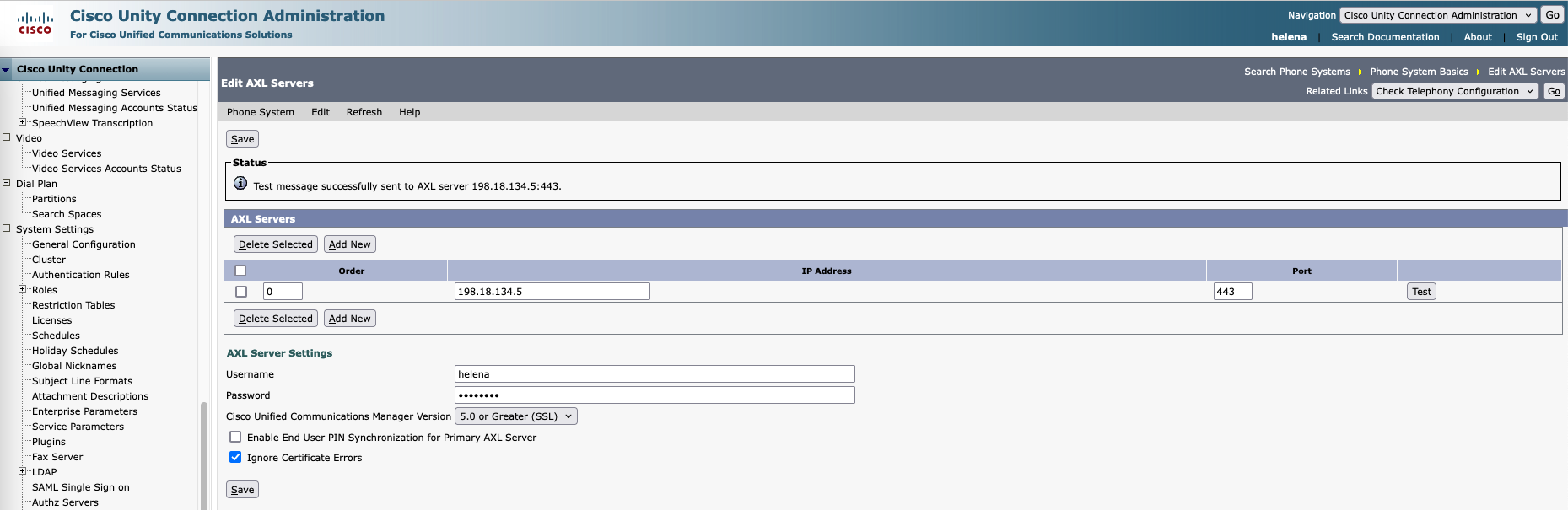Click the Cisco logo icon
Viewport: 1568px width, 510px height.
[x=35, y=23]
